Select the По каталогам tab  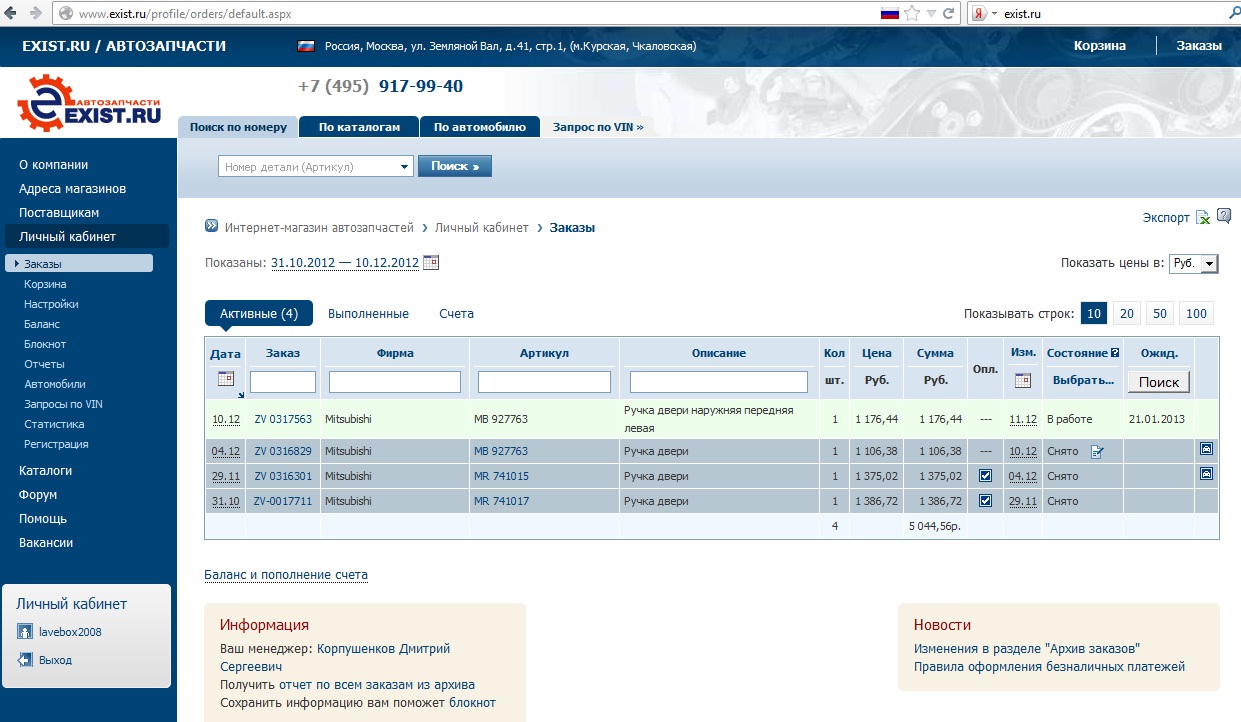[x=359, y=127]
